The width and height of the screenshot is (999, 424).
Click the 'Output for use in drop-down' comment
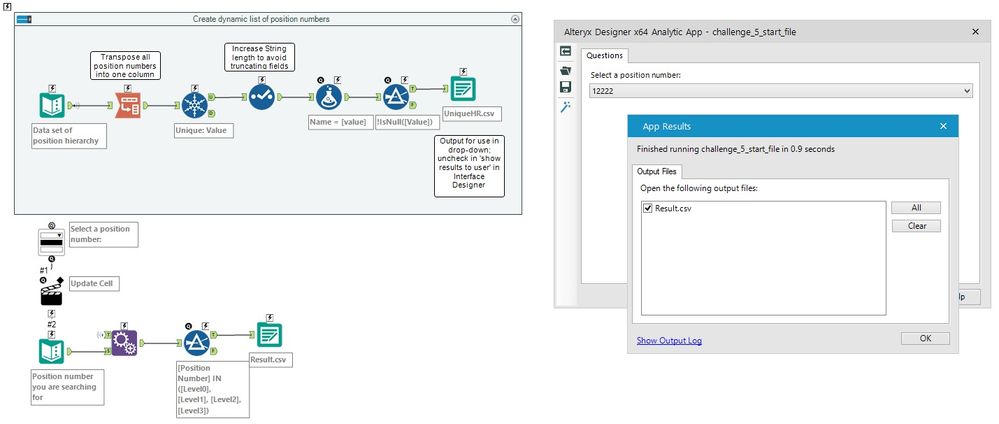470,165
